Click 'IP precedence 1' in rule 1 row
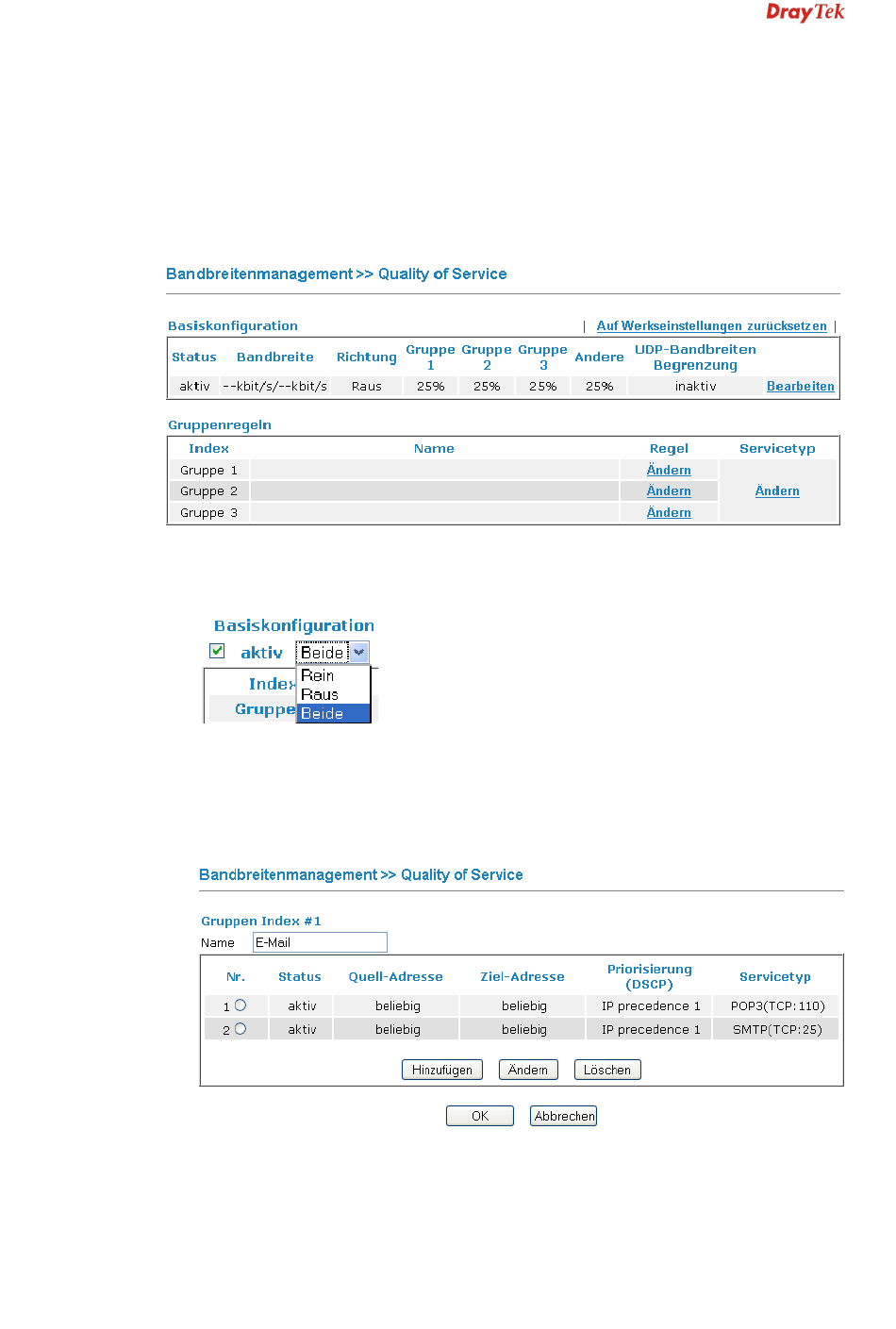The height and width of the screenshot is (1329, 896). [x=651, y=1006]
